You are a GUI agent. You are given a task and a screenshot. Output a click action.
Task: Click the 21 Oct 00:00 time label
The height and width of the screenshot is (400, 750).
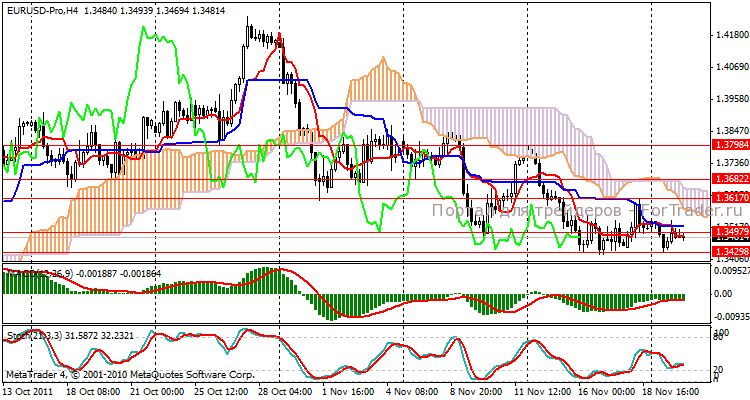pos(154,390)
